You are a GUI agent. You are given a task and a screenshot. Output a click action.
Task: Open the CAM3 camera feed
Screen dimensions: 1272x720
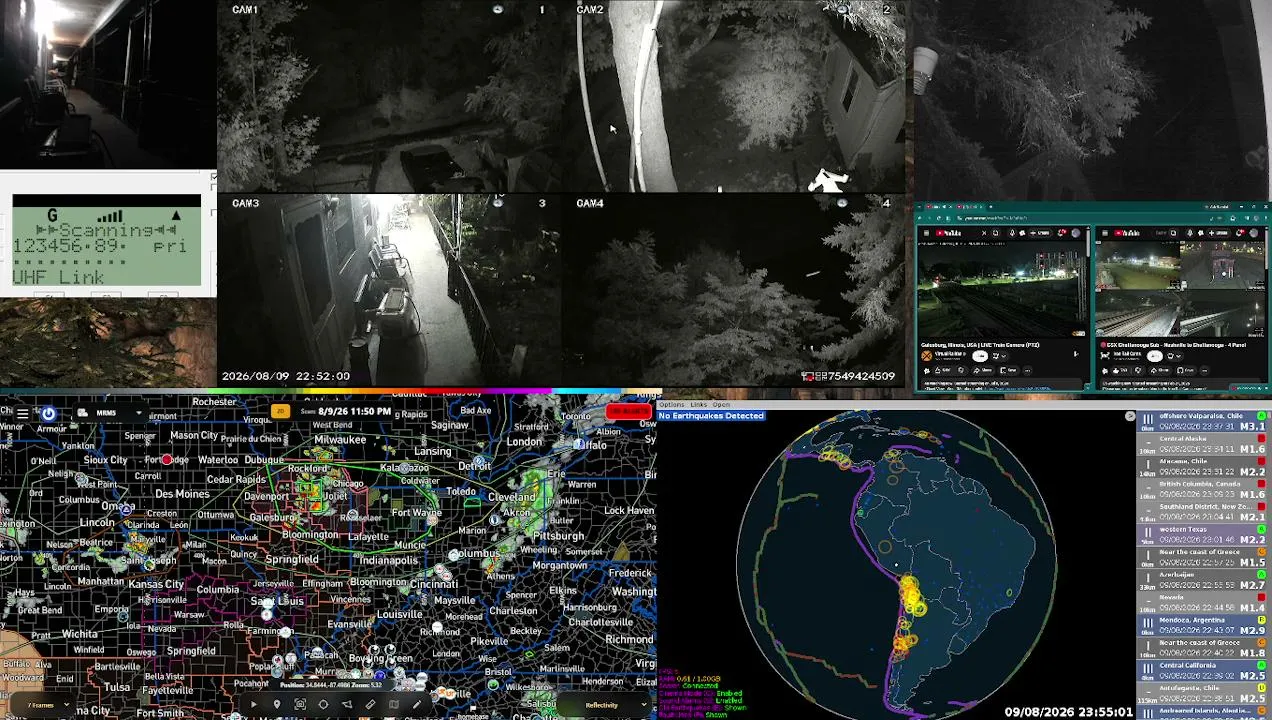[x=391, y=290]
